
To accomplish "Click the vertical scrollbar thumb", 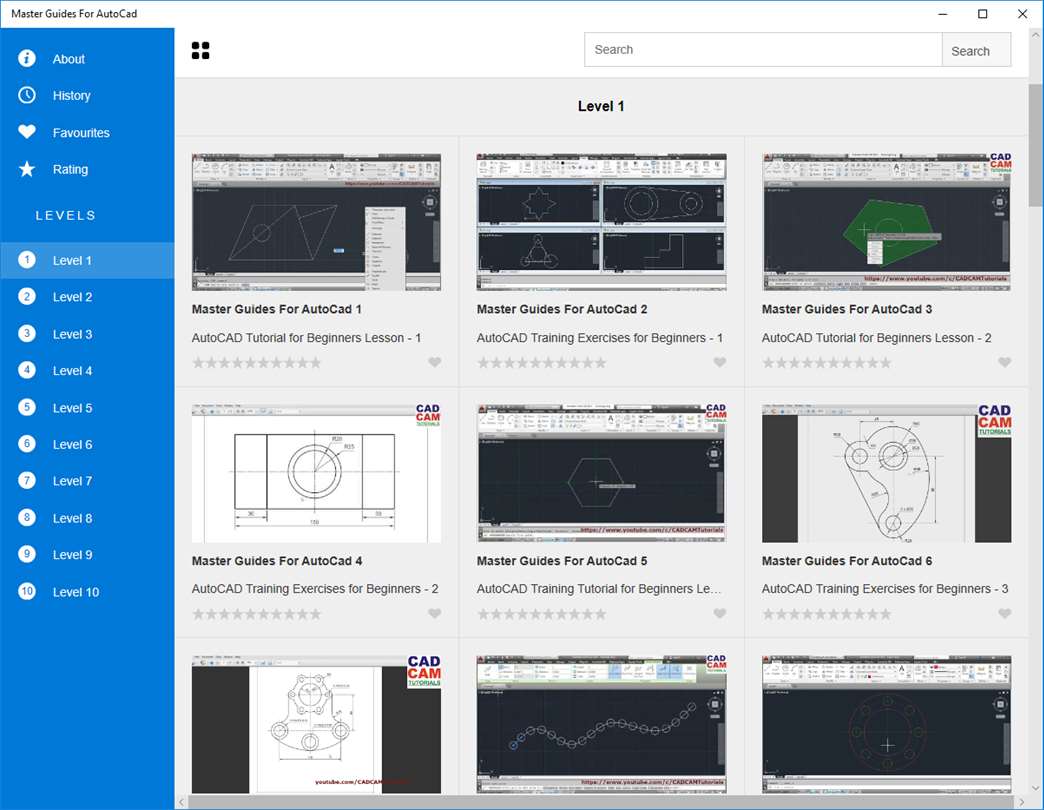I will point(1035,145).
